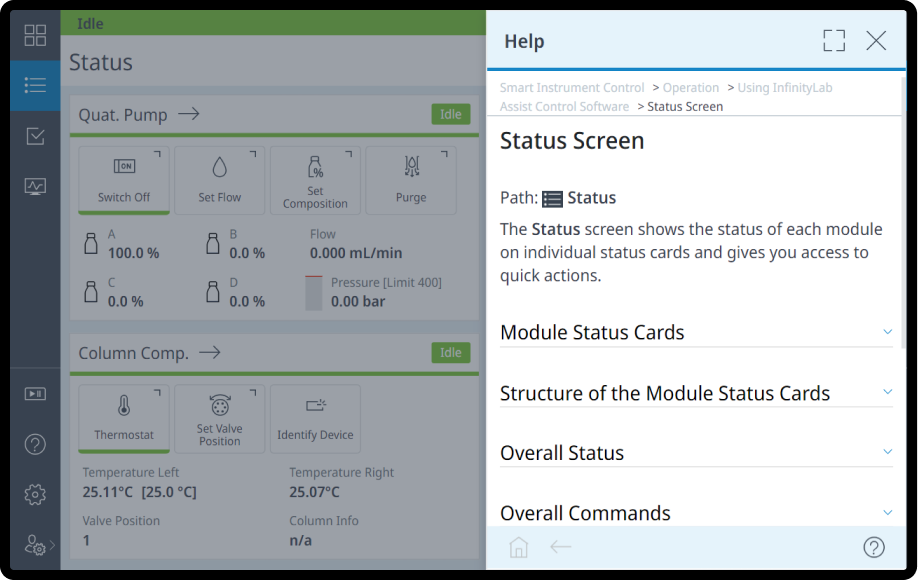Viewport: 918px width, 580px height.
Task: Click the Pressure limit bar indicator
Action: pyautogui.click(x=313, y=293)
